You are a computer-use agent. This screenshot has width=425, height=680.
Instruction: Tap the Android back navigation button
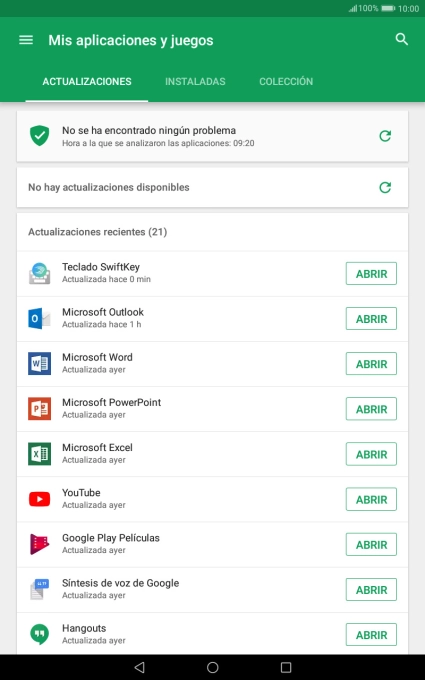[139, 667]
